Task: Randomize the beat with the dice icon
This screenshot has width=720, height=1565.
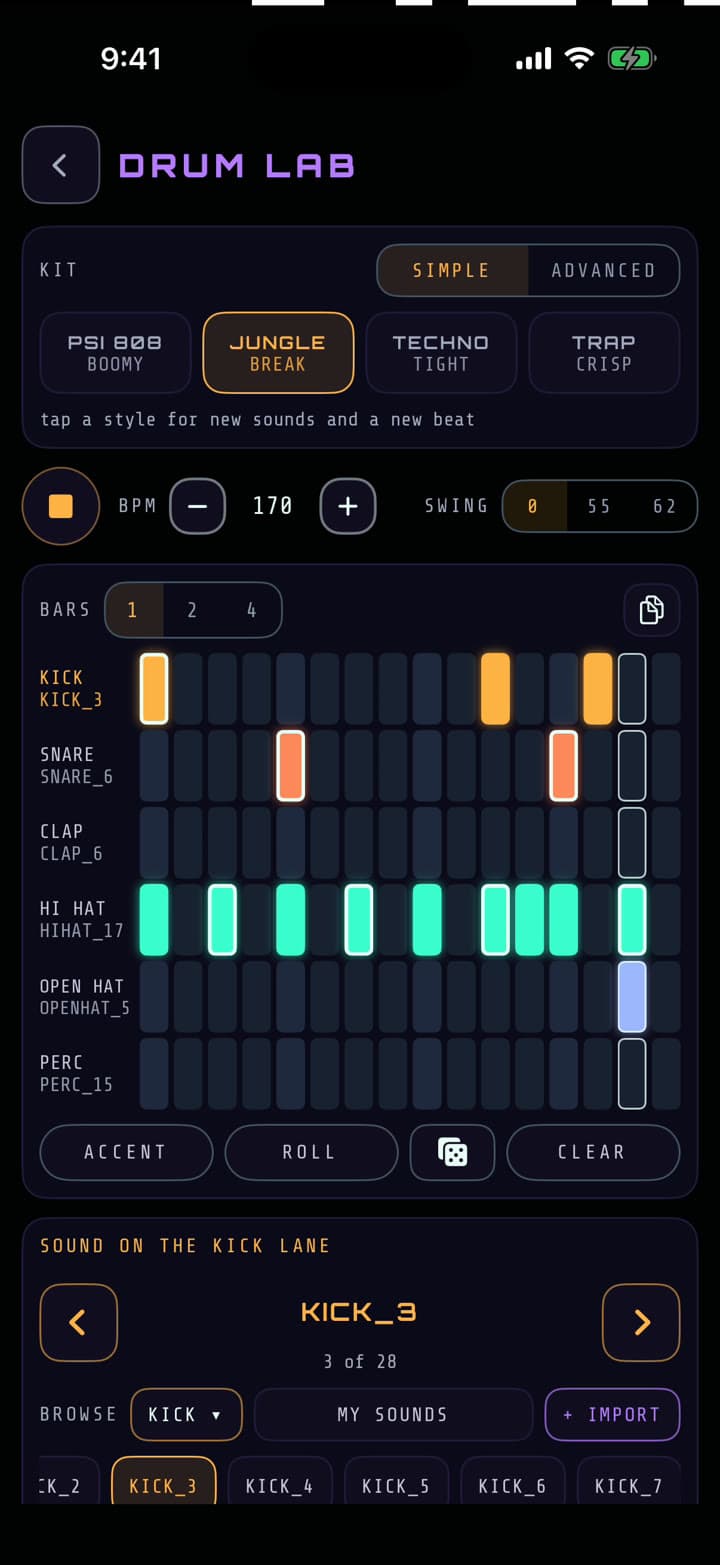Action: [x=453, y=1152]
